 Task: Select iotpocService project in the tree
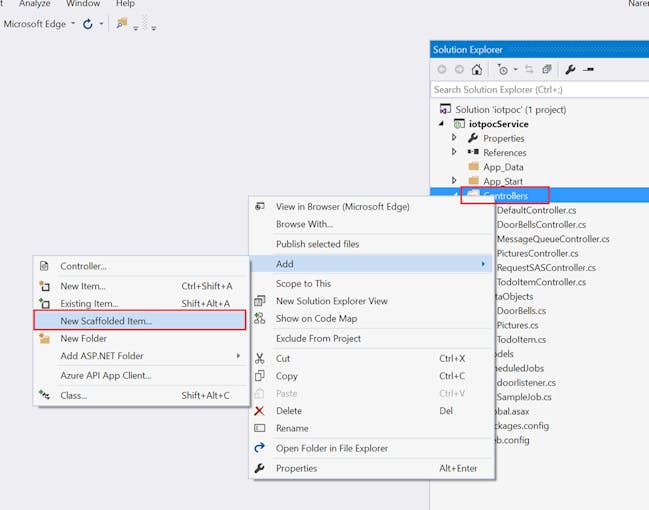(x=498, y=124)
